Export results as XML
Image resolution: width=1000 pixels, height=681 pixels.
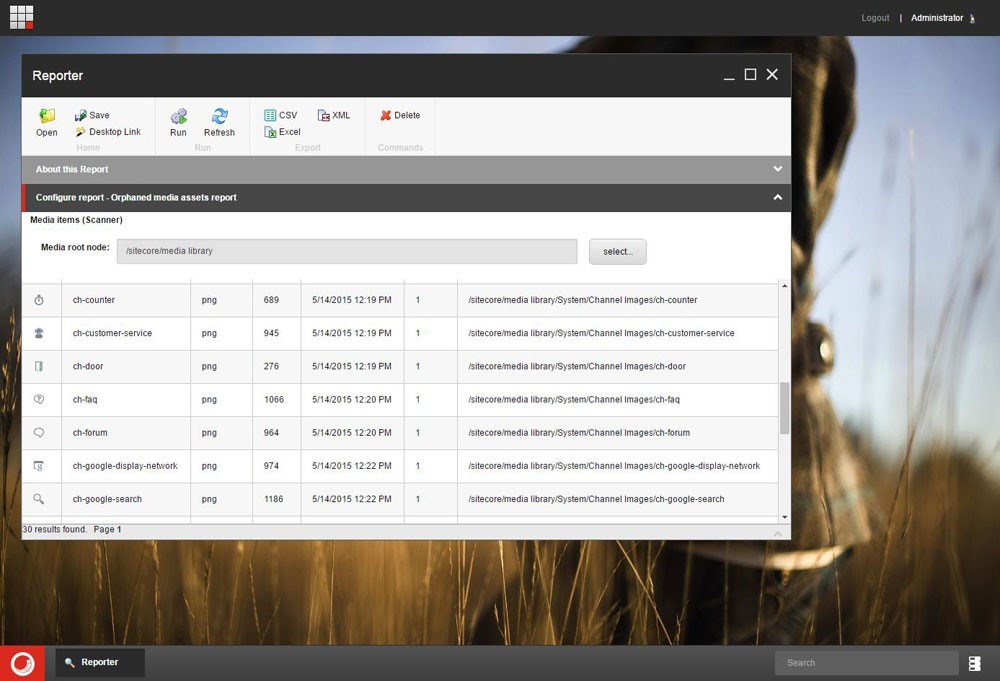[334, 115]
